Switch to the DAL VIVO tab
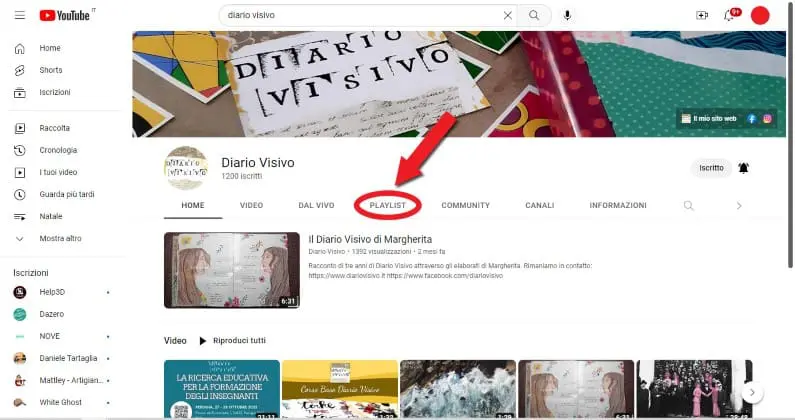The height and width of the screenshot is (420, 795). 316,205
